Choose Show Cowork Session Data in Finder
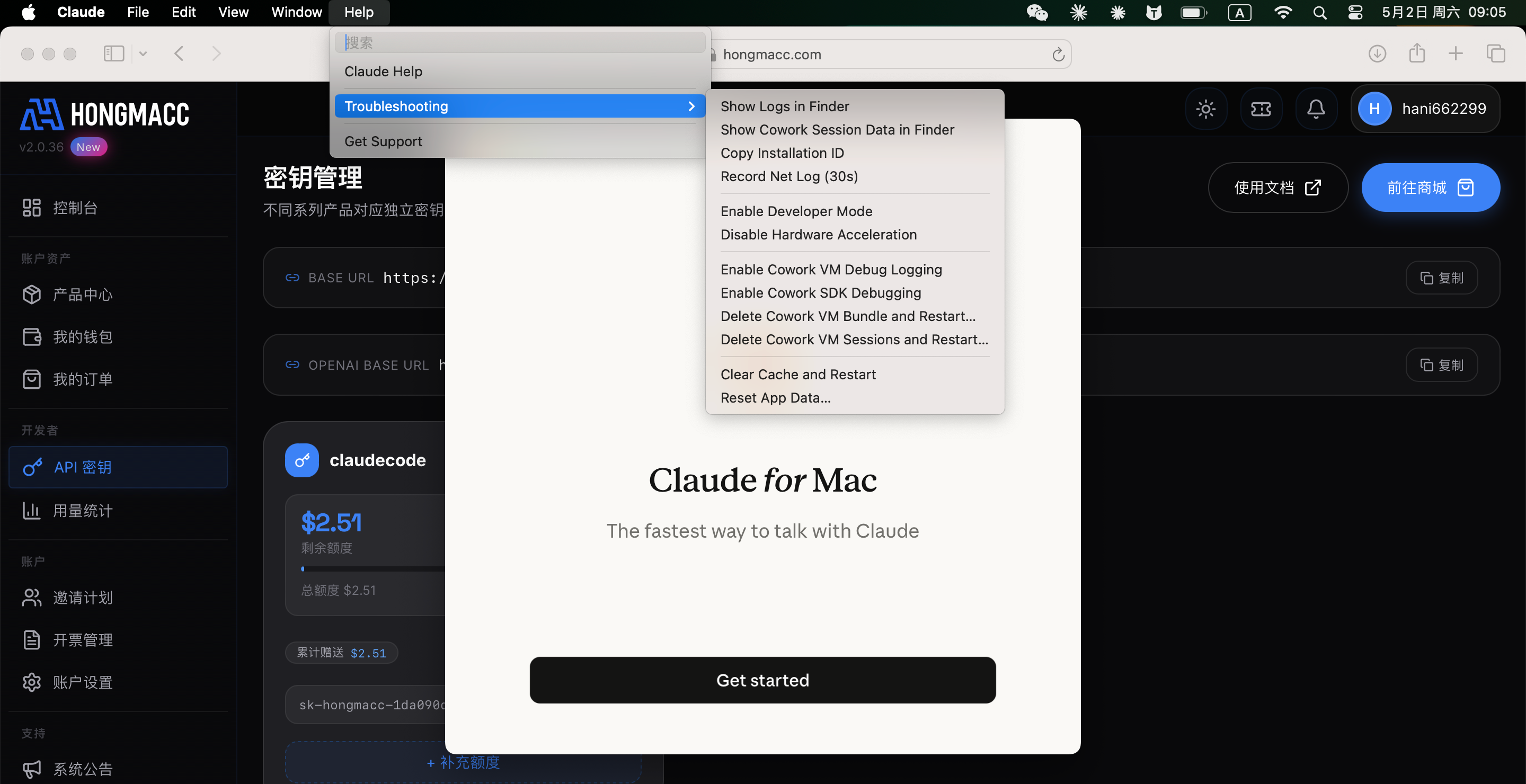 [854, 129]
